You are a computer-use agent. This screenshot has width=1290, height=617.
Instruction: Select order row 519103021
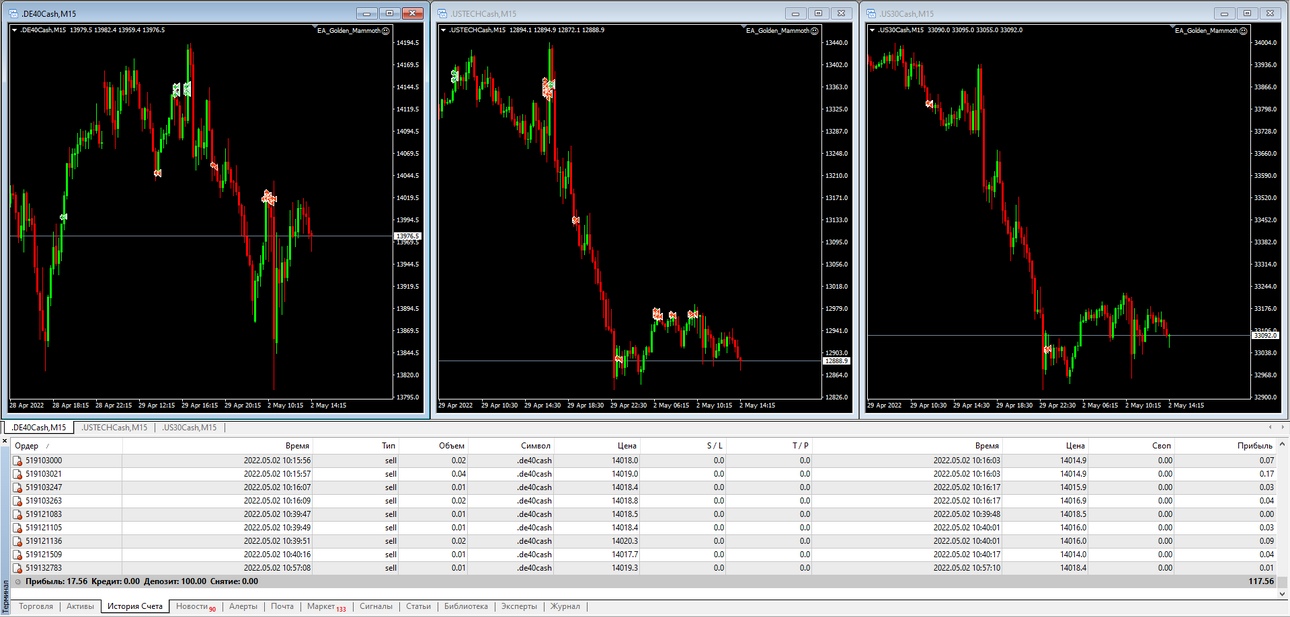coord(645,474)
